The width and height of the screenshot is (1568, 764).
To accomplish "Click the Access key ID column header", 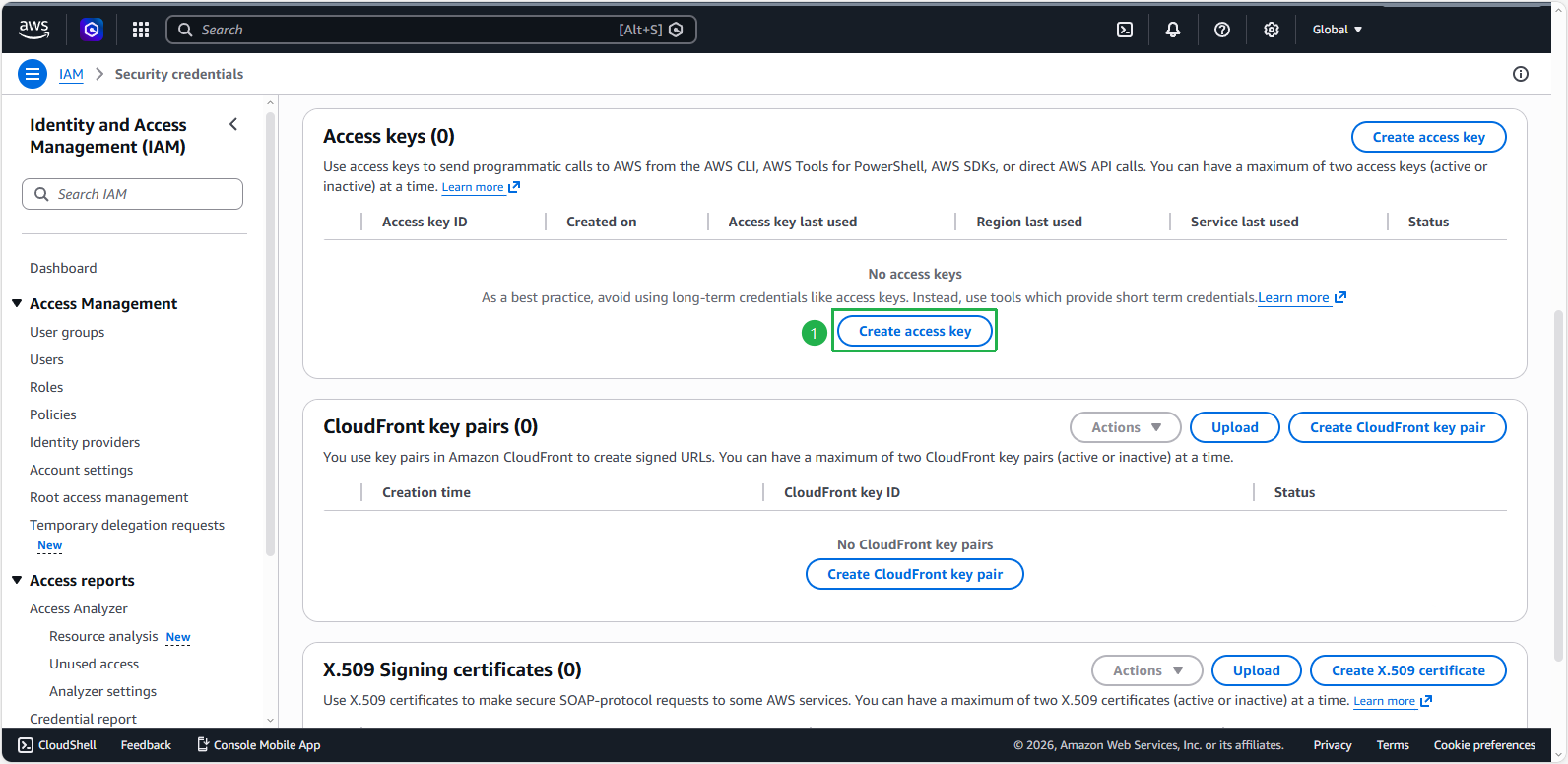I will tap(425, 222).
